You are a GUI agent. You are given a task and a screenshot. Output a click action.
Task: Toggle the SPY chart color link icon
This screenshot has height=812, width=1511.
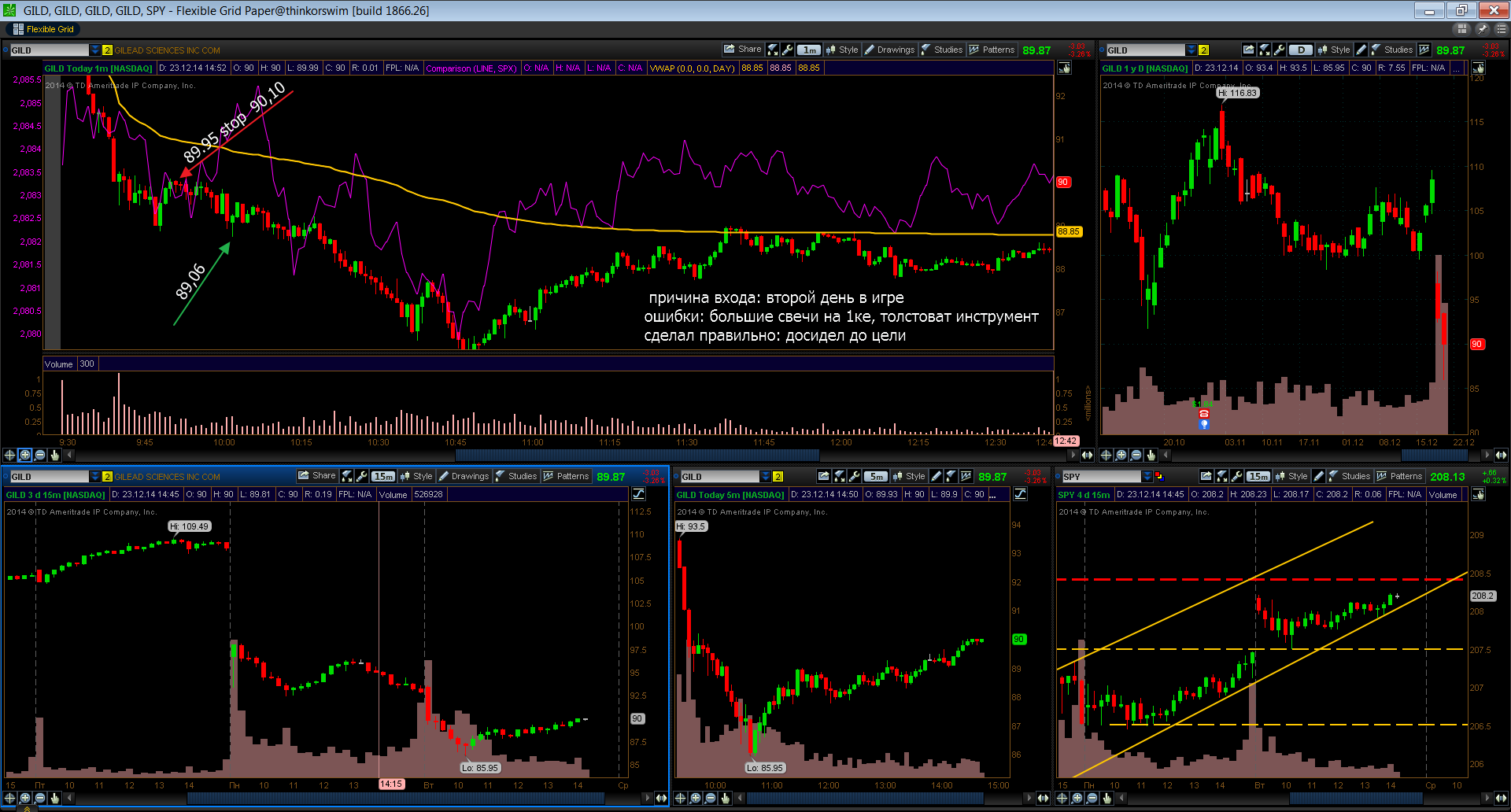(x=1158, y=476)
